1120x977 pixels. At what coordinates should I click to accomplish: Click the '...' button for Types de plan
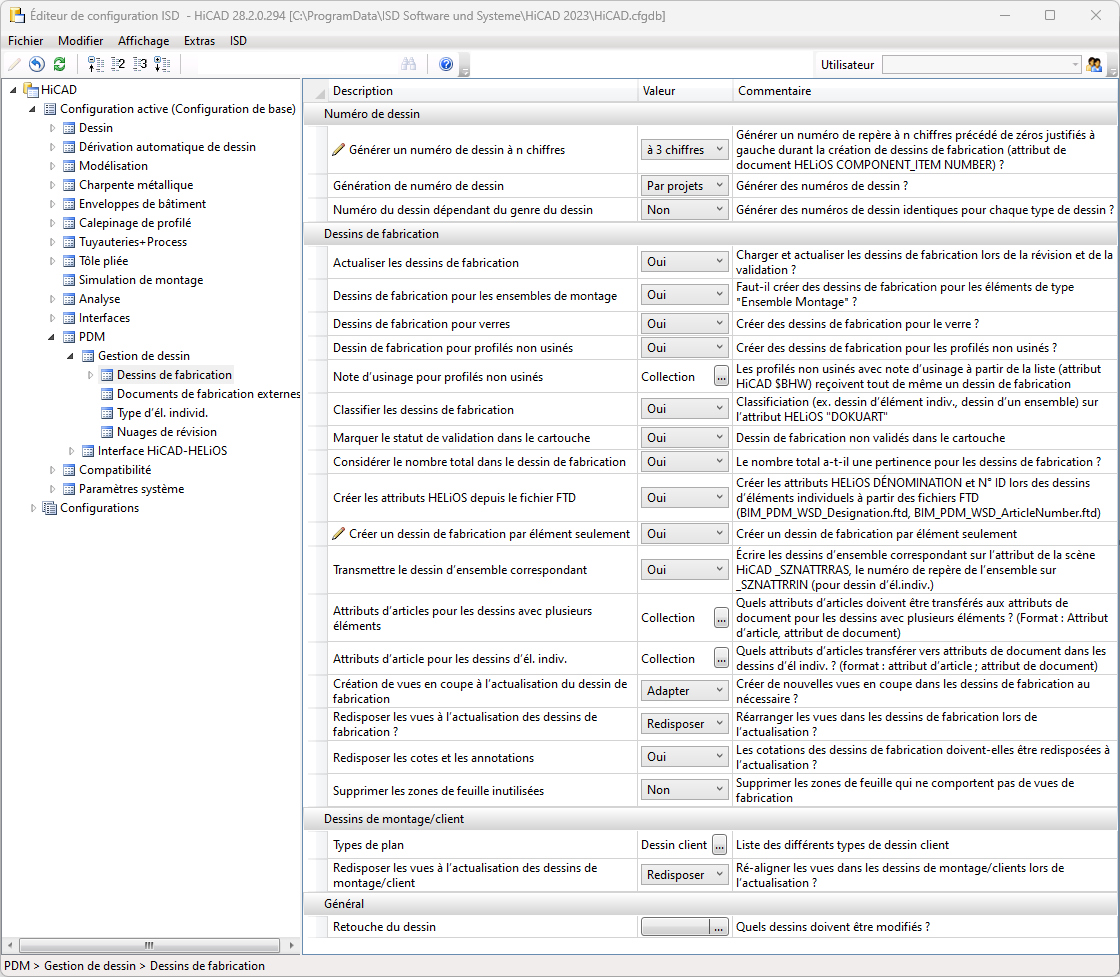(x=719, y=845)
